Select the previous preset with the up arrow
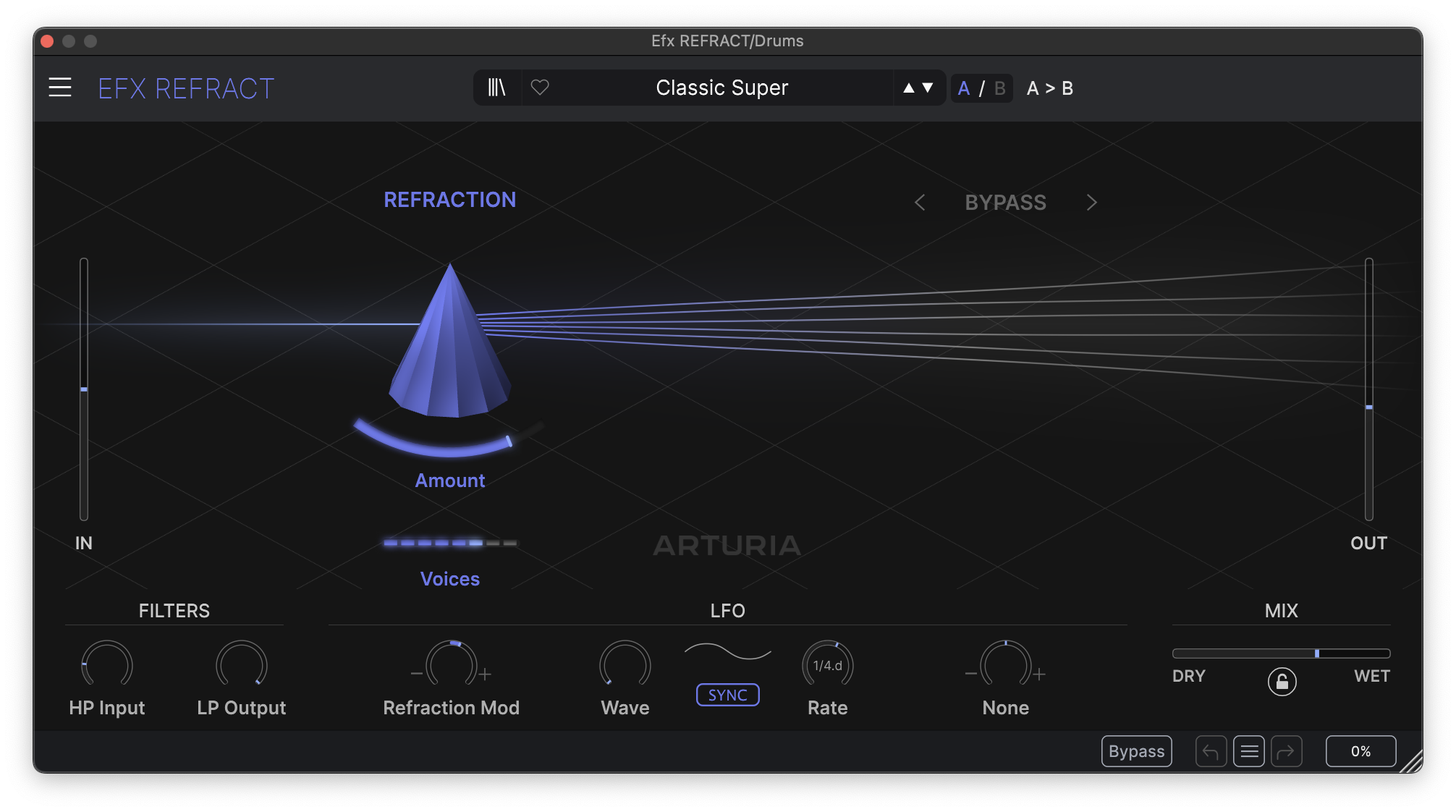The height and width of the screenshot is (812, 1456). tap(907, 88)
